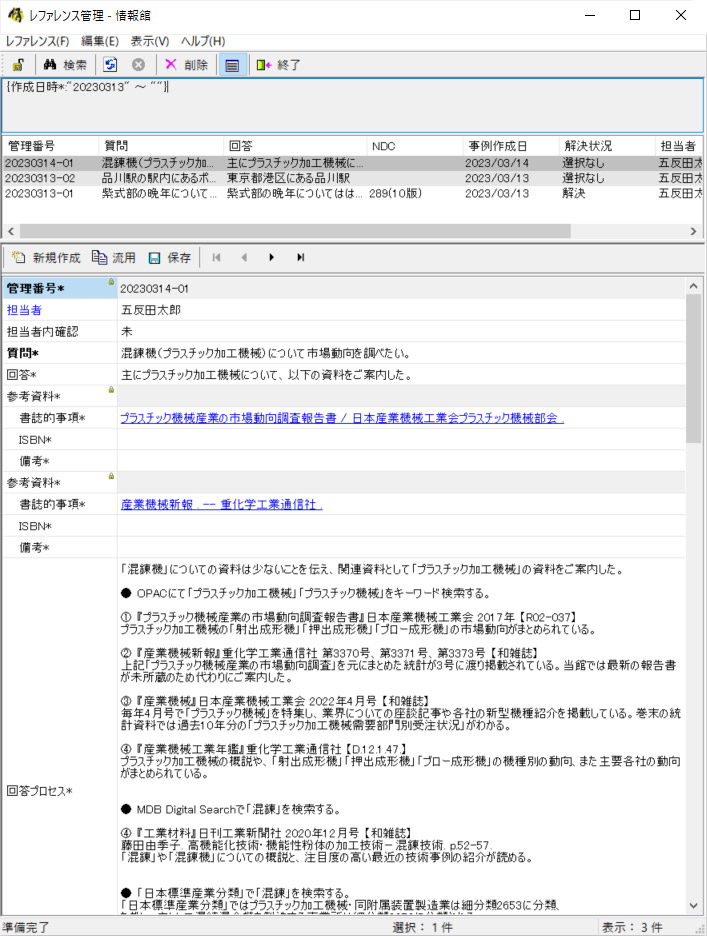Click the unlock padlock toolbar icon
The width and height of the screenshot is (707, 936).
point(19,64)
